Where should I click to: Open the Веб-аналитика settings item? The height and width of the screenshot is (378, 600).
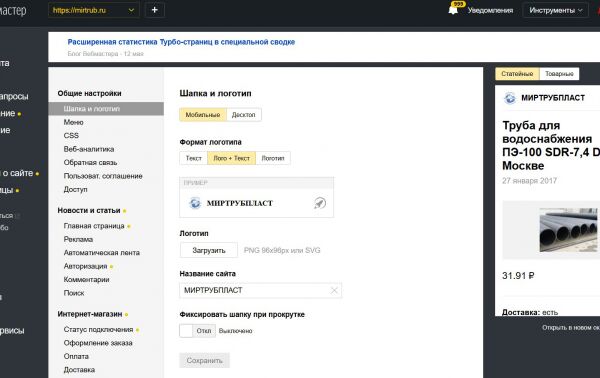point(89,149)
